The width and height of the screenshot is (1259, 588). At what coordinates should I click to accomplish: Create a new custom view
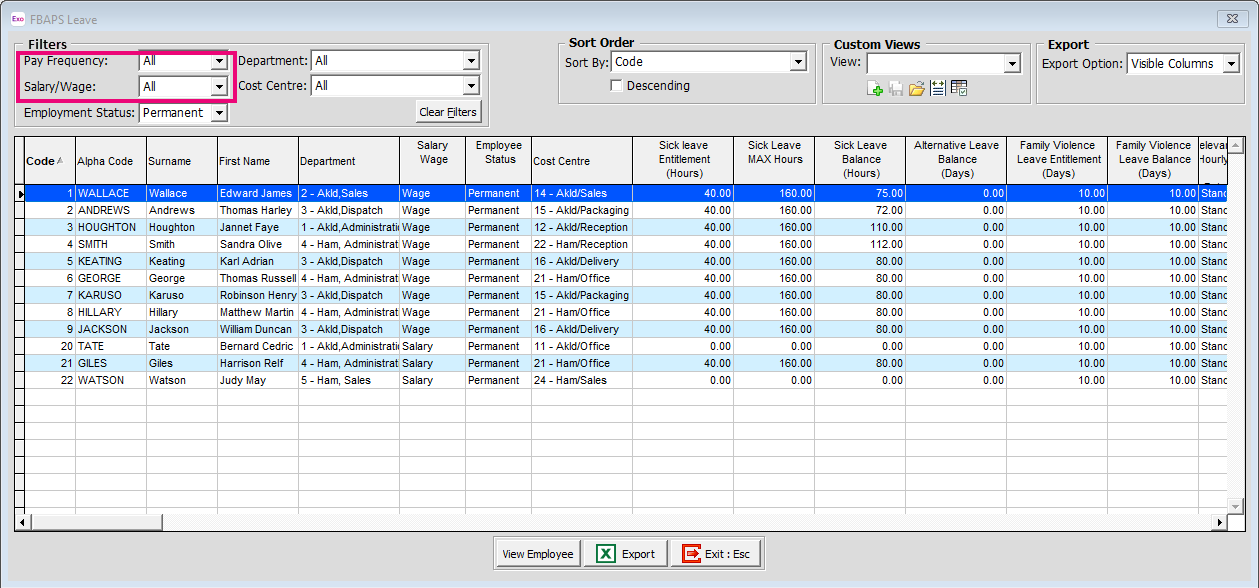point(874,88)
